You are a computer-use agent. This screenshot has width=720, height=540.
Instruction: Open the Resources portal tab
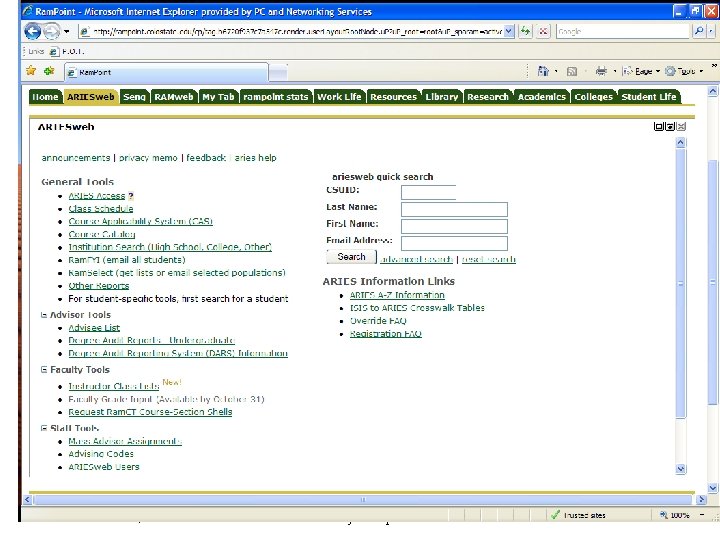click(394, 96)
